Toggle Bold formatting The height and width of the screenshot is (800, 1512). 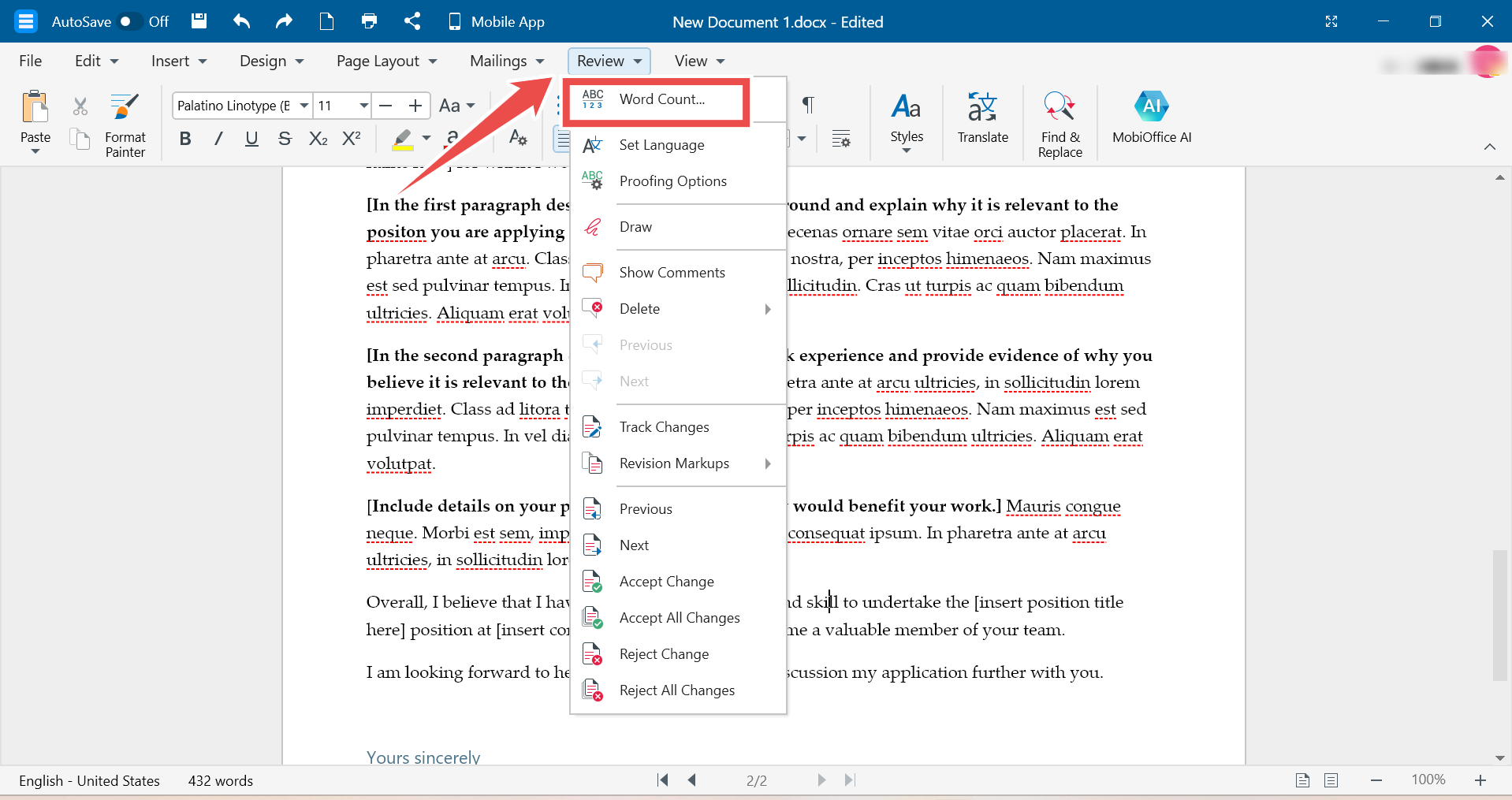point(185,139)
